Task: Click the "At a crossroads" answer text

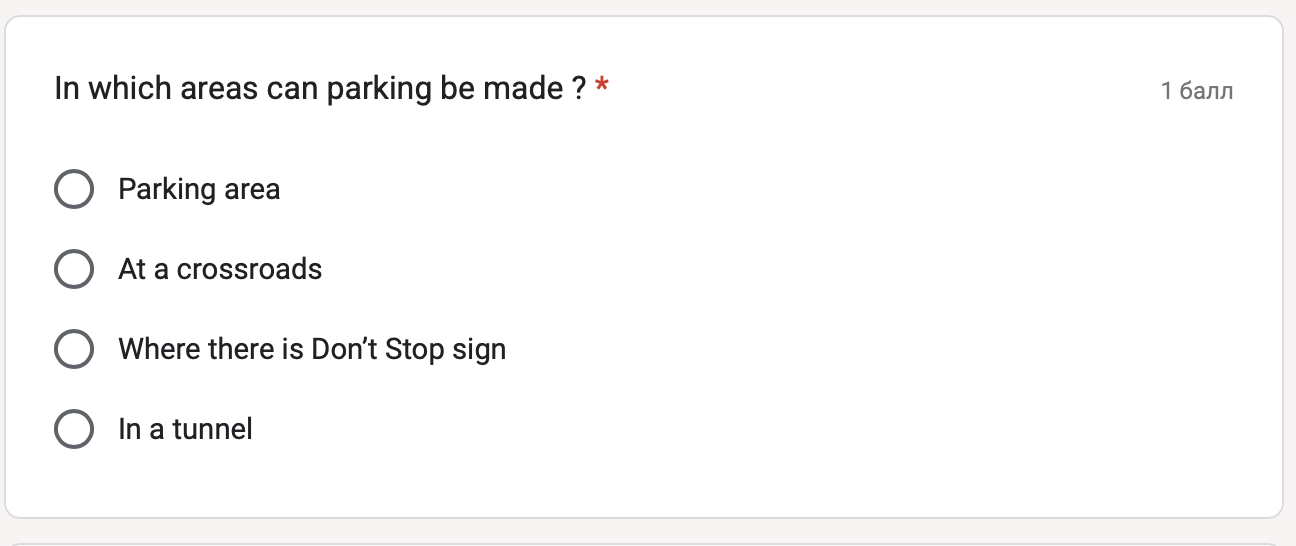Action: coord(220,269)
